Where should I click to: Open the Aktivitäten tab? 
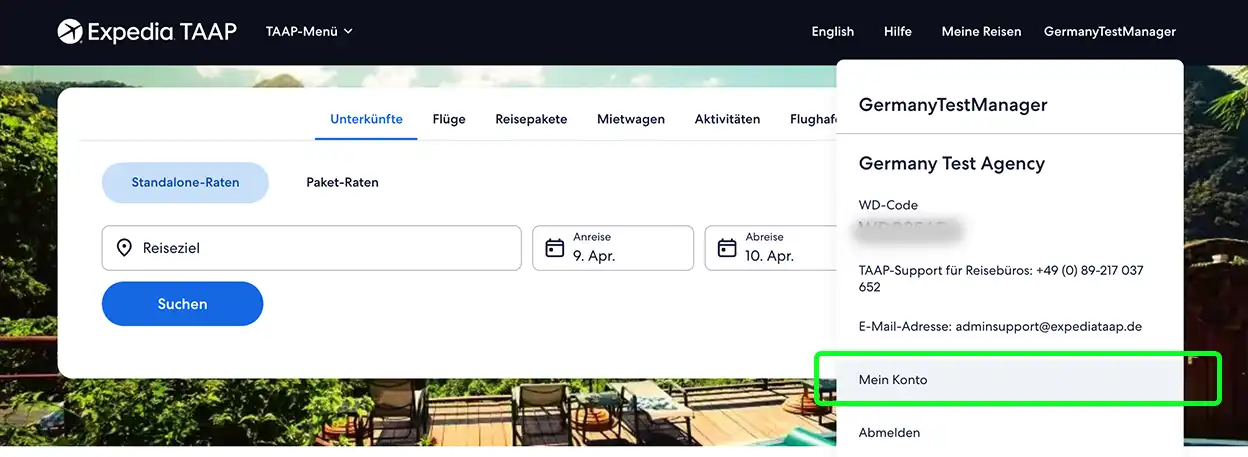pyautogui.click(x=727, y=119)
